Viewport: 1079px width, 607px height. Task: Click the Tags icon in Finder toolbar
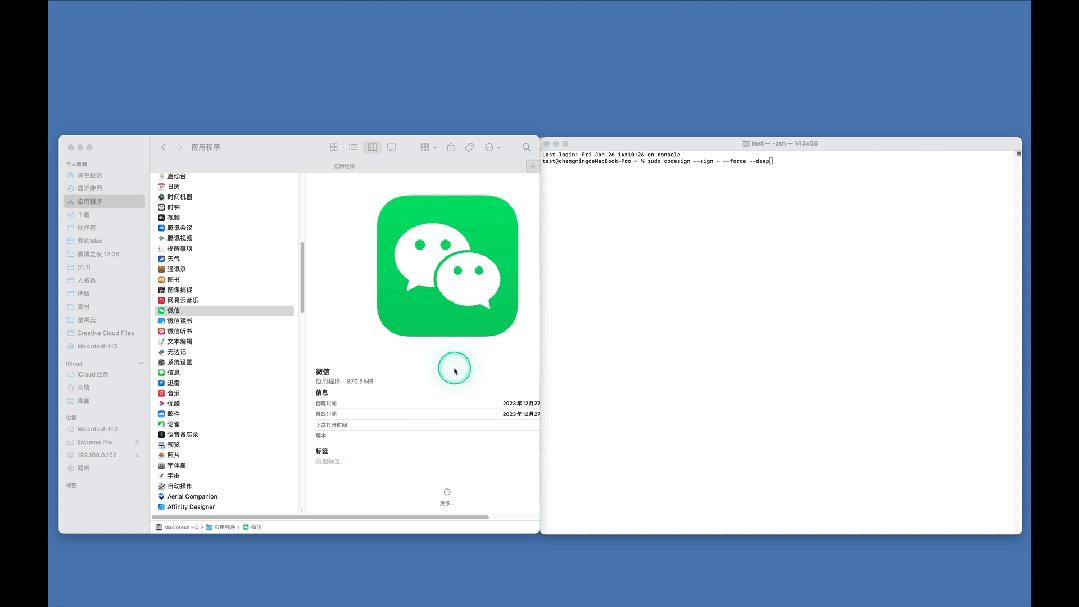[x=469, y=147]
